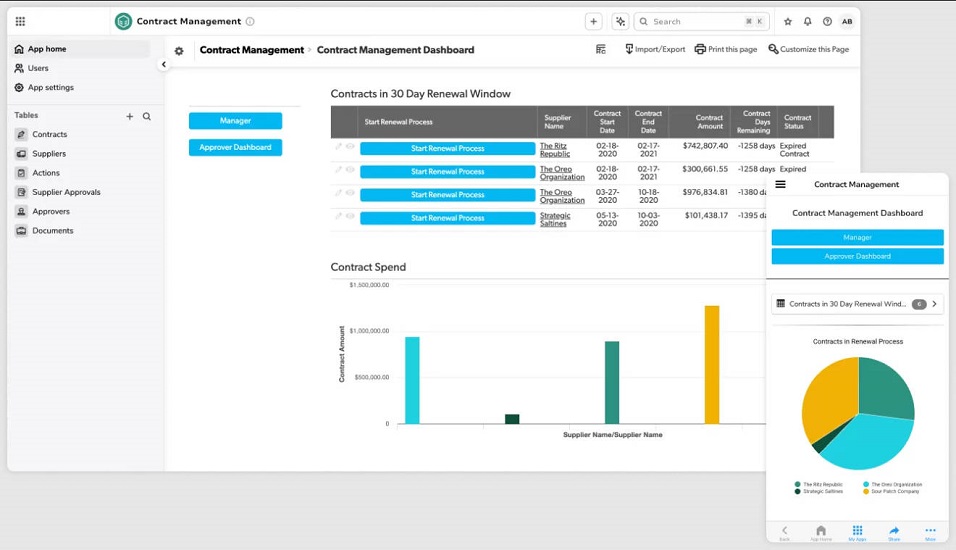Open dashboard settings gear icon
The height and width of the screenshot is (550, 956).
(x=179, y=51)
